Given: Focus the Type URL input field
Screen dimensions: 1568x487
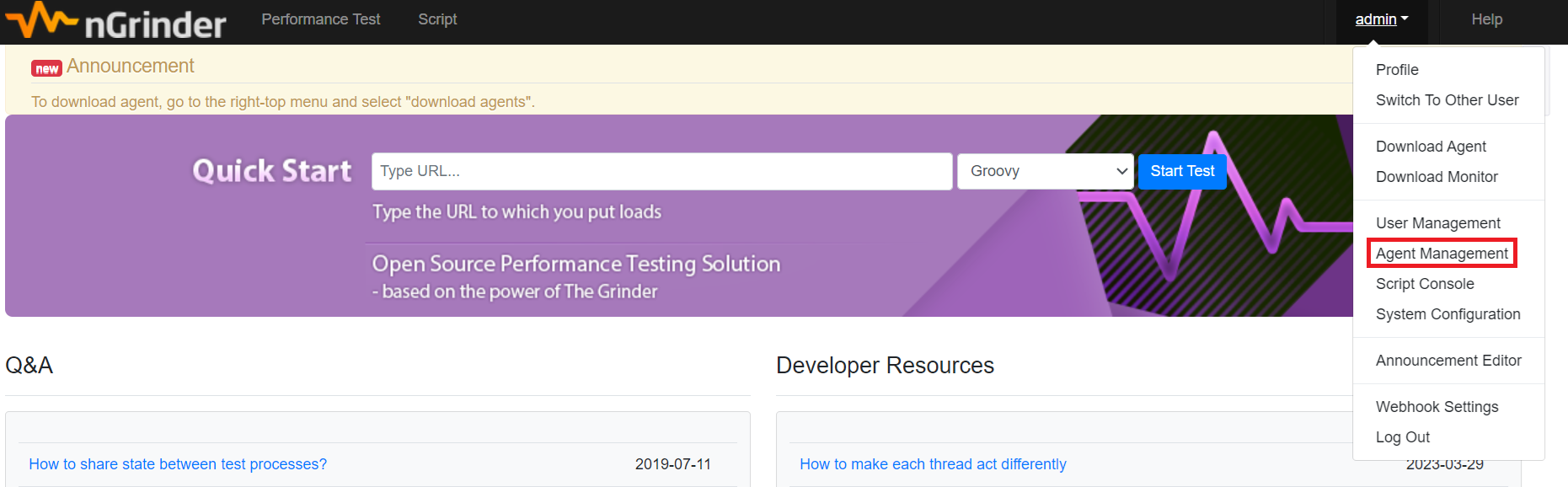Looking at the screenshot, I should (661, 171).
